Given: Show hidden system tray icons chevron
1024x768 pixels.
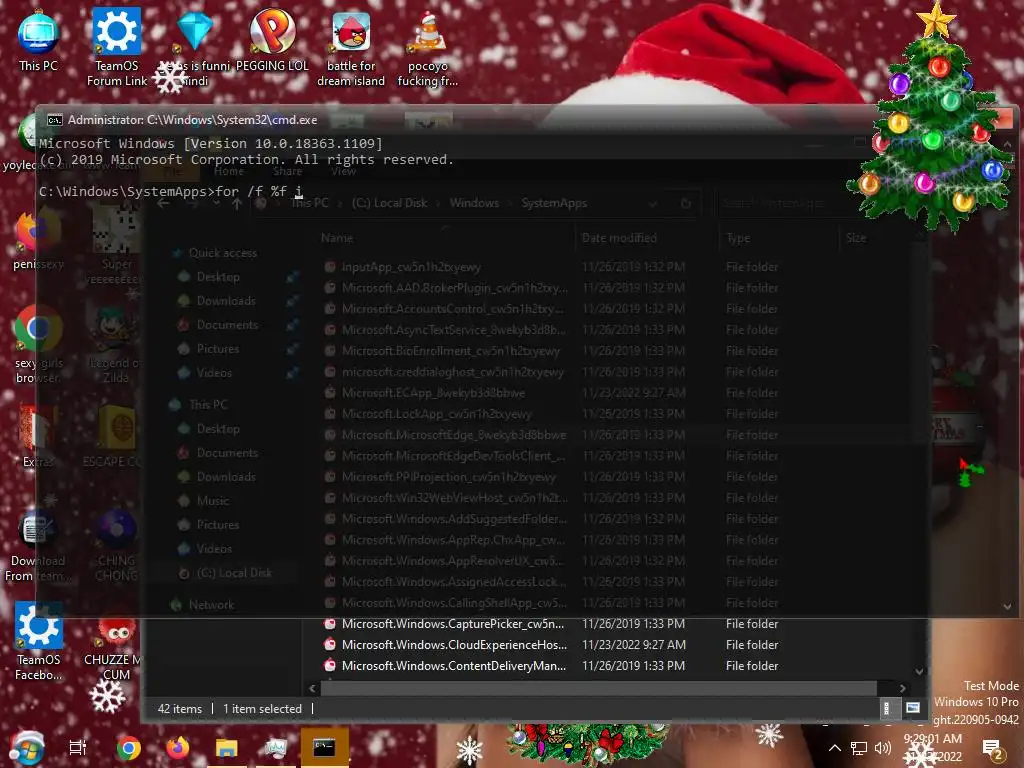Looking at the screenshot, I should [x=834, y=748].
